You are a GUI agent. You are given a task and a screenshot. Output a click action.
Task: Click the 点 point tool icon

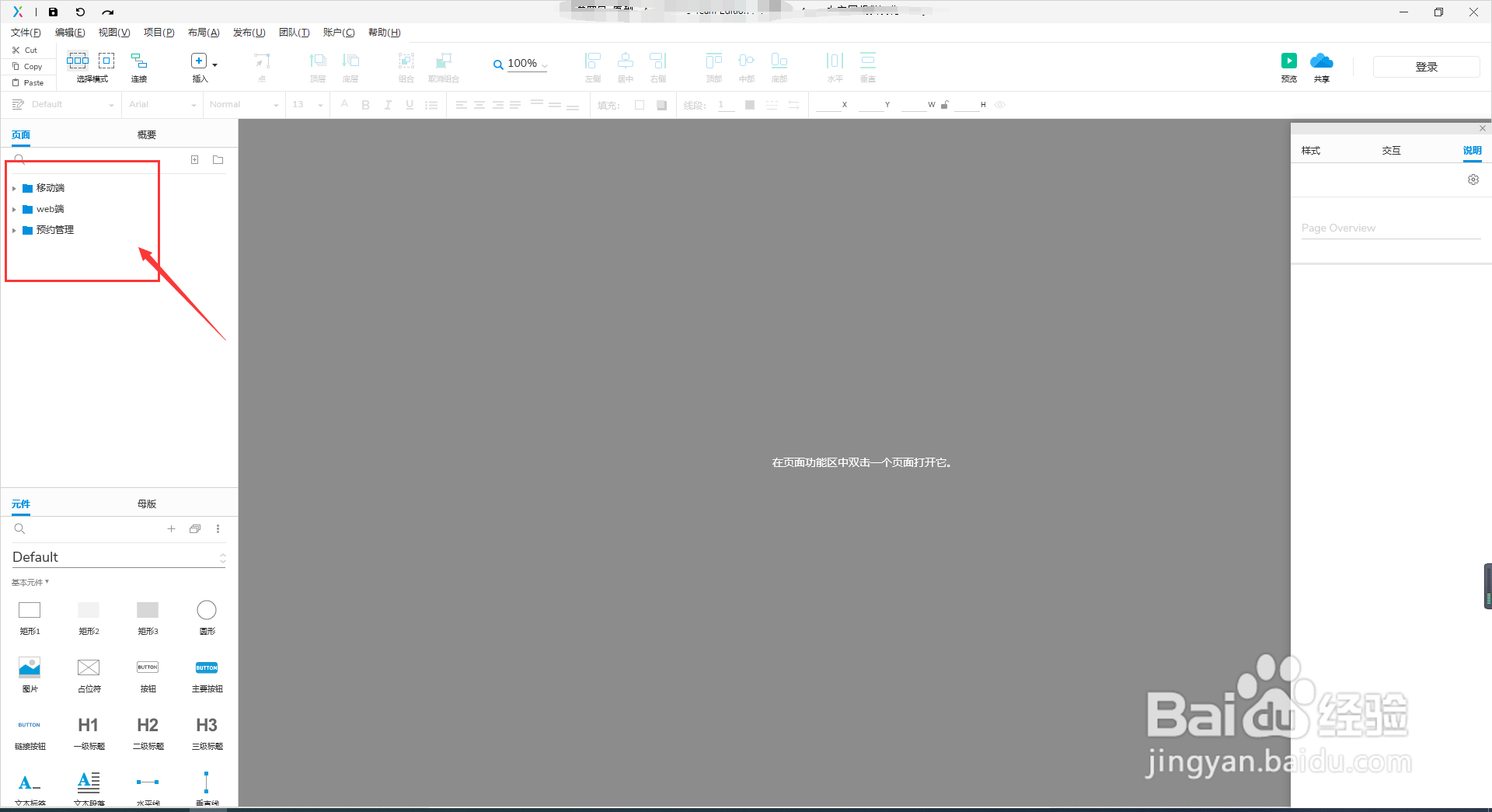pos(262,61)
